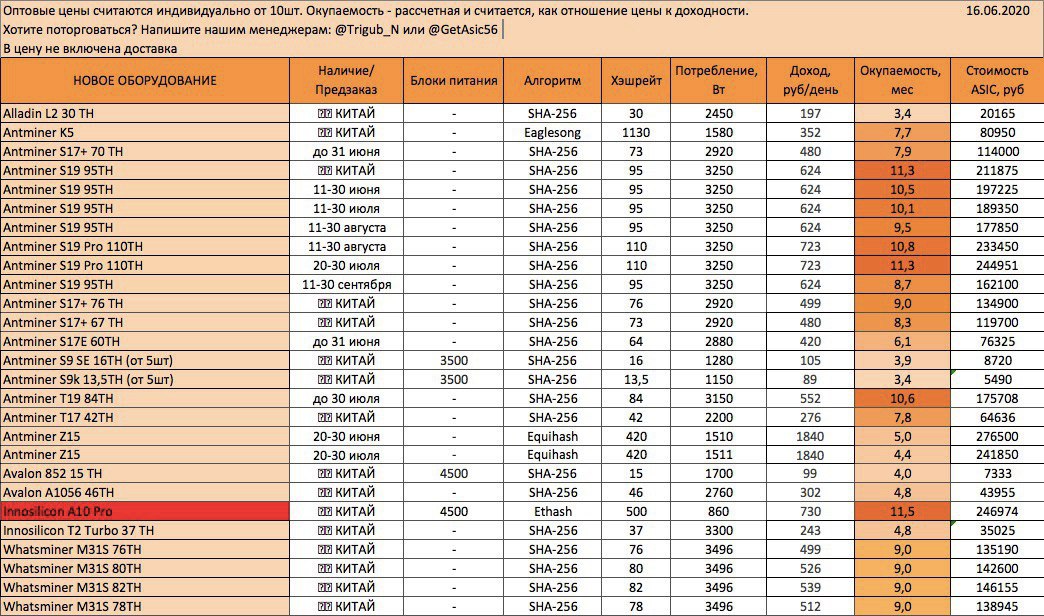Click the "Стоимость ASIC, руб" column header

click(x=997, y=81)
